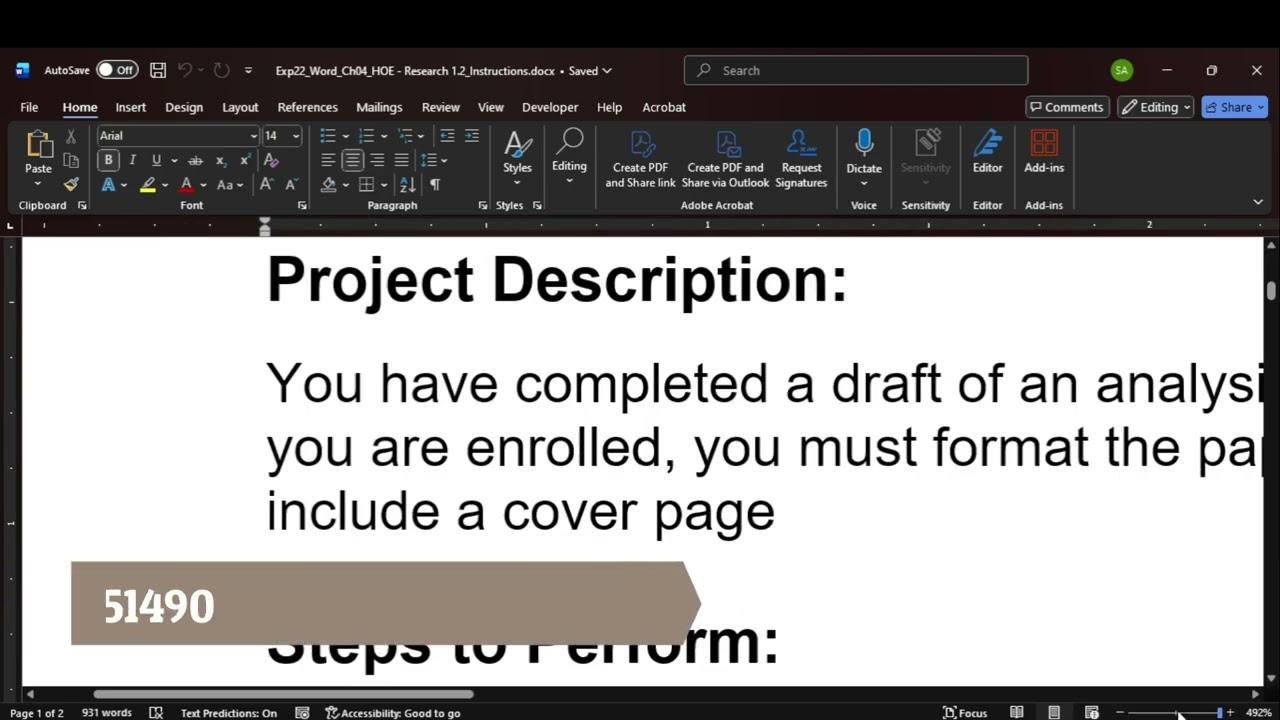Screen dimensions: 1280x720
Task: Open the Font dialog launcher
Action: pyautogui.click(x=302, y=205)
